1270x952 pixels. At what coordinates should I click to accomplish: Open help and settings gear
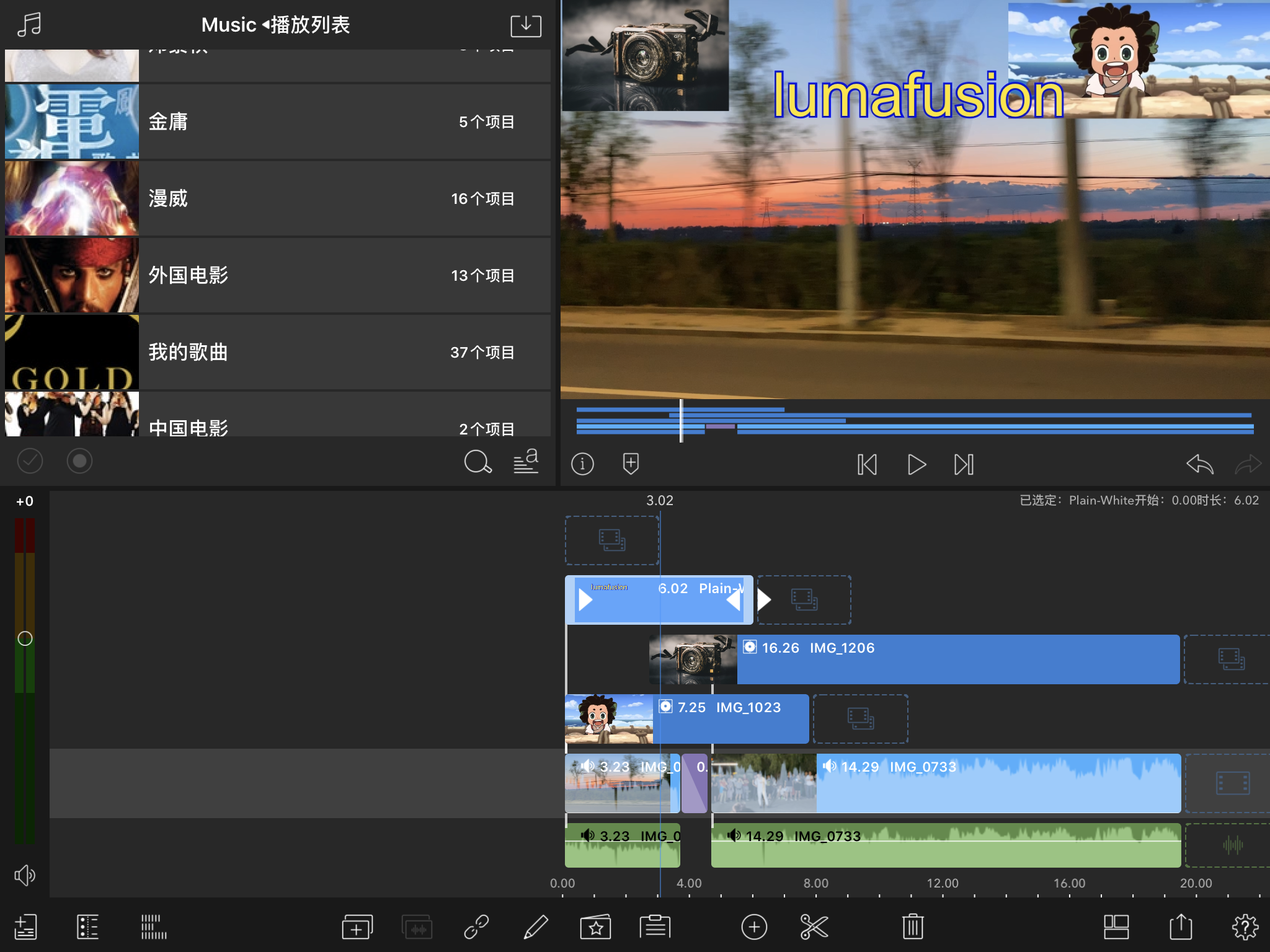click(1245, 927)
